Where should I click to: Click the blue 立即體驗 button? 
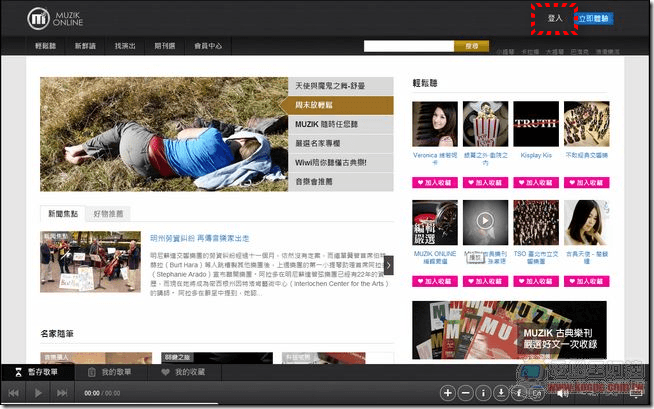[x=594, y=19]
